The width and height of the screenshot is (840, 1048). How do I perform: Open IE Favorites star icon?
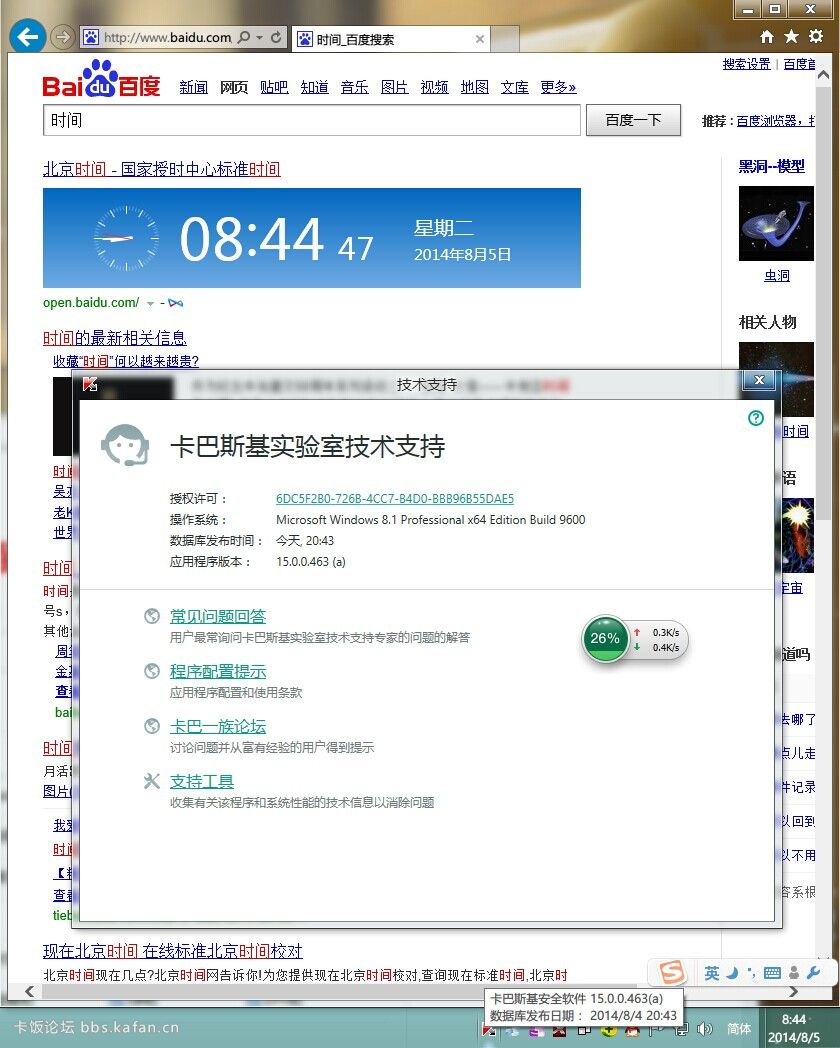791,36
